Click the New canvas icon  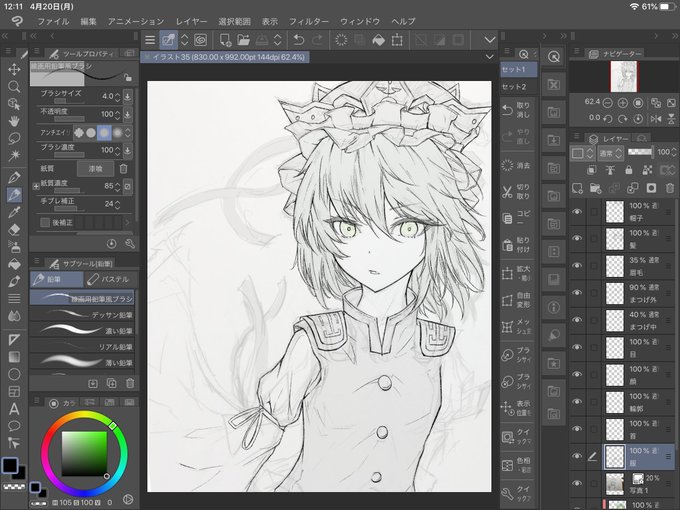[225, 40]
